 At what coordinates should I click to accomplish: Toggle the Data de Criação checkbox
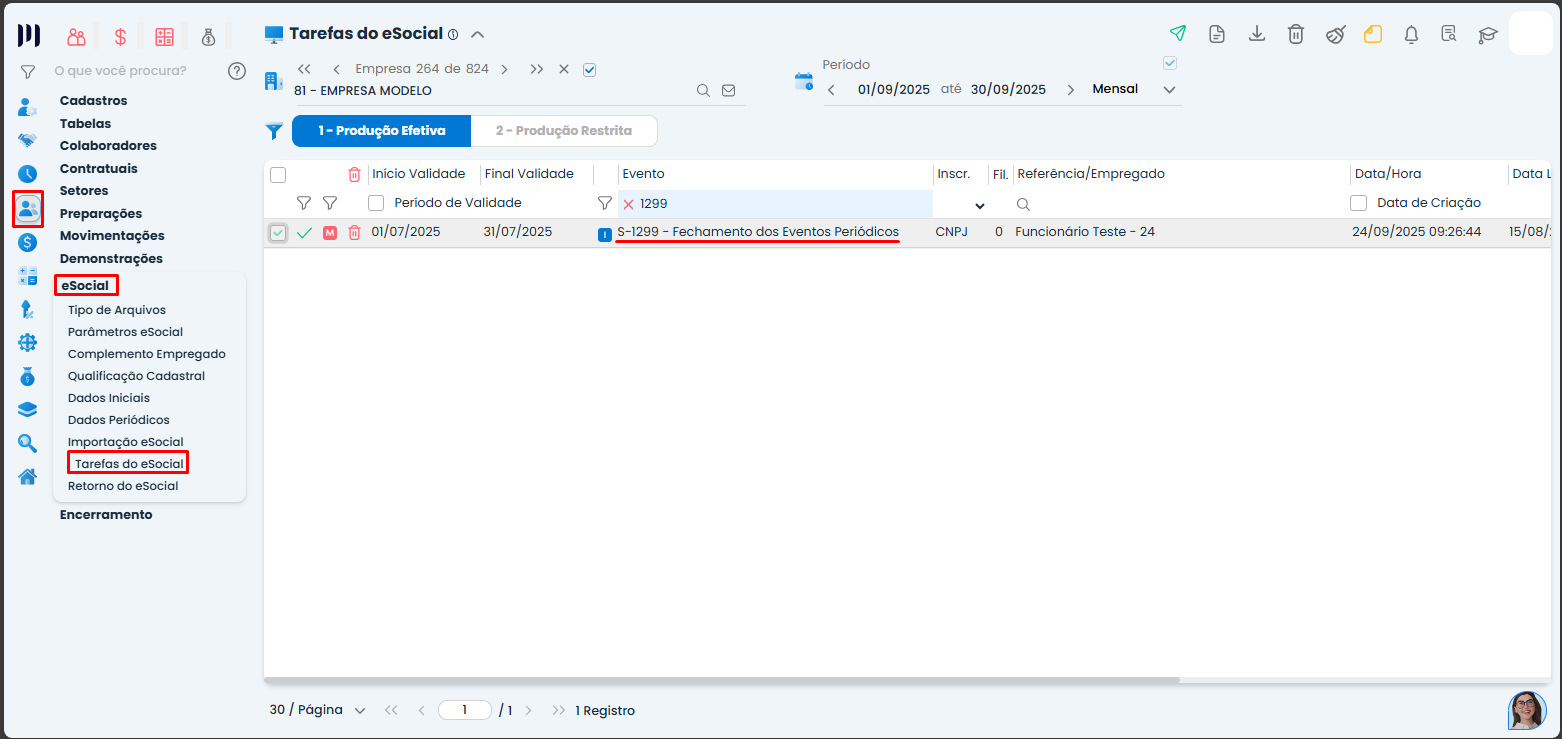pos(1359,203)
